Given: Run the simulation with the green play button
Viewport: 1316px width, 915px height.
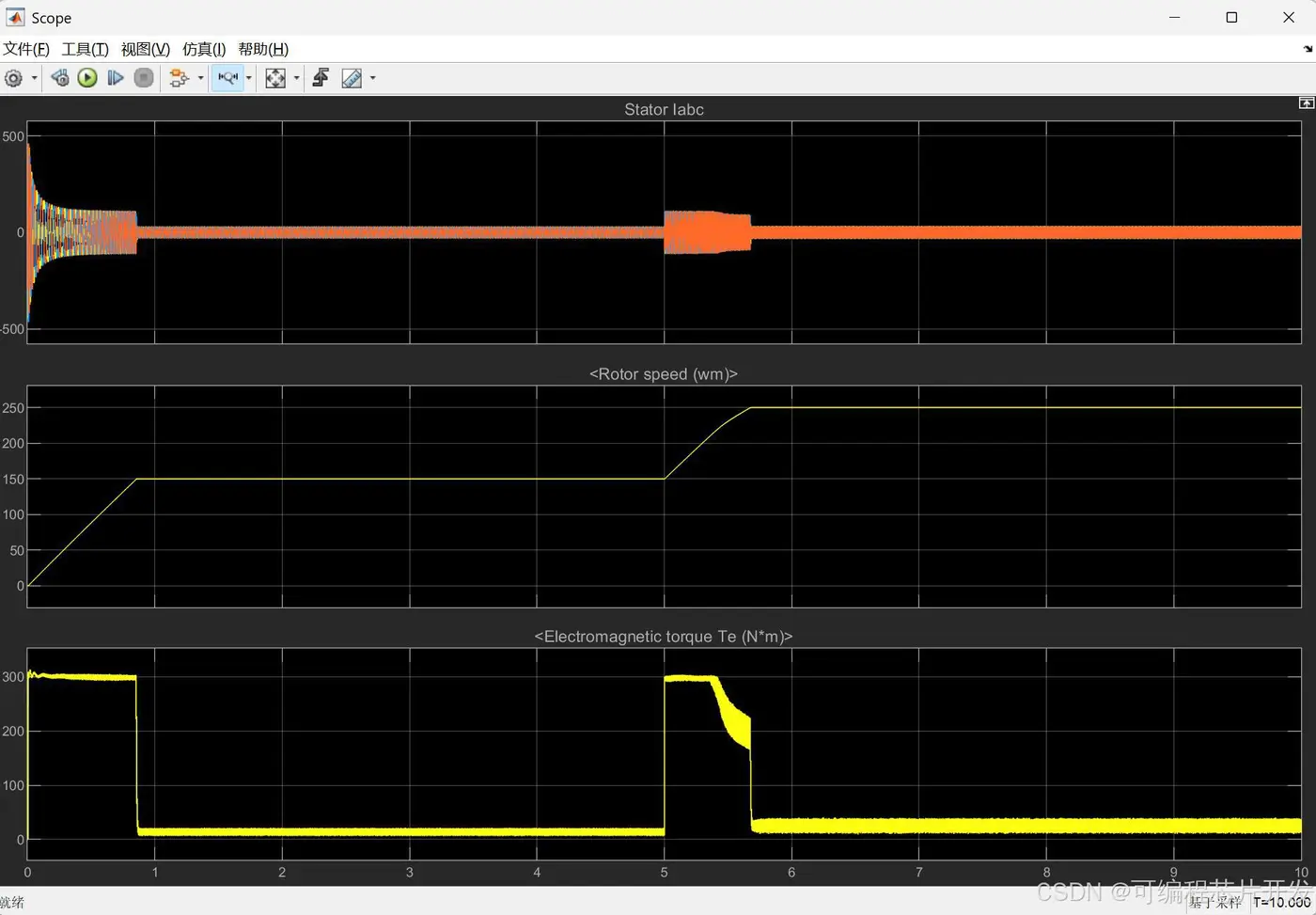Looking at the screenshot, I should tap(87, 78).
